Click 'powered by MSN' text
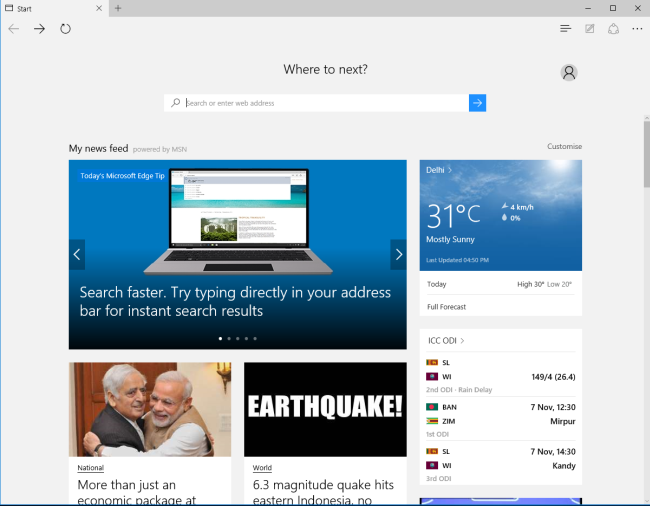 [160, 149]
